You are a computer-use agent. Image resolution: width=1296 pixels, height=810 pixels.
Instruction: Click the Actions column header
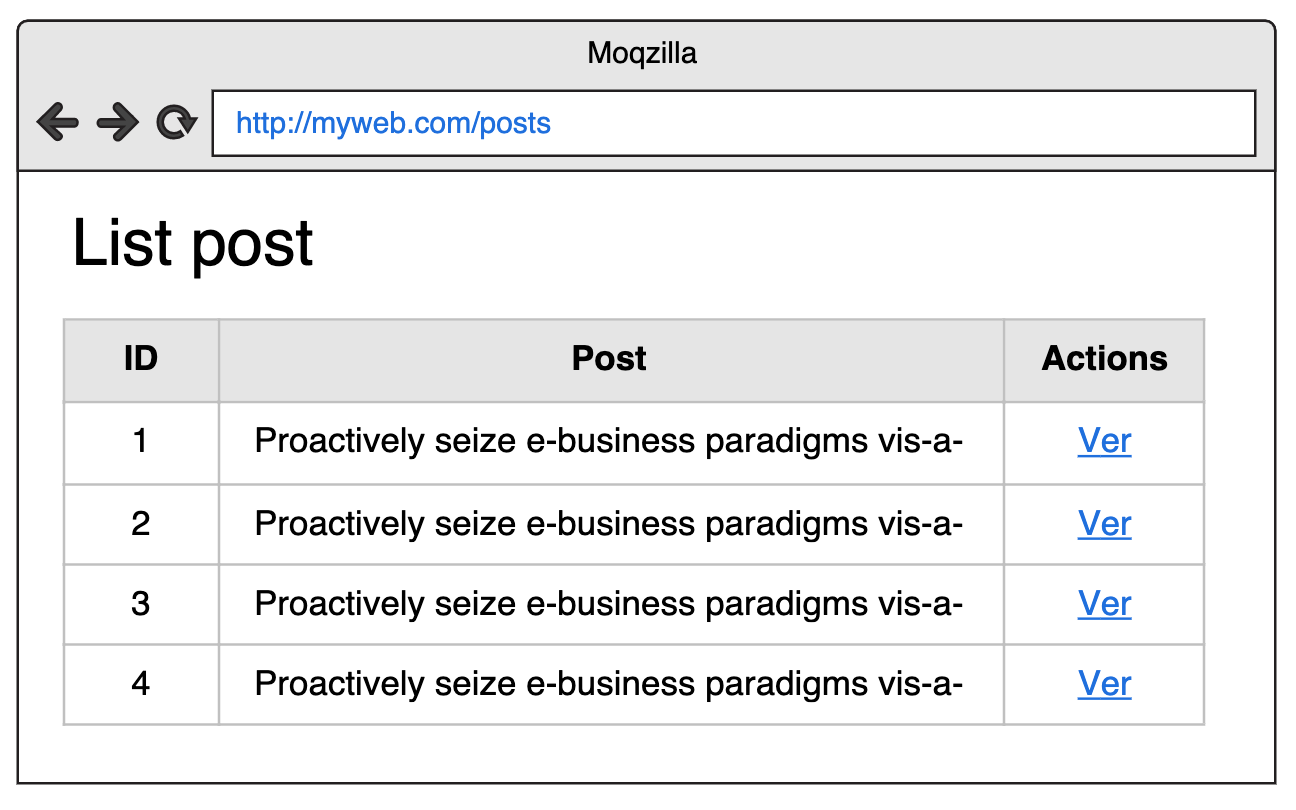pyautogui.click(x=1104, y=359)
